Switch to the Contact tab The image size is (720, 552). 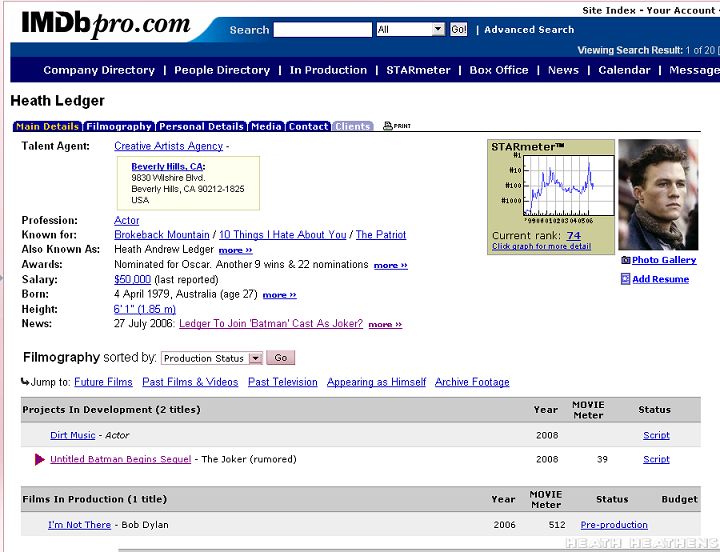tap(308, 126)
